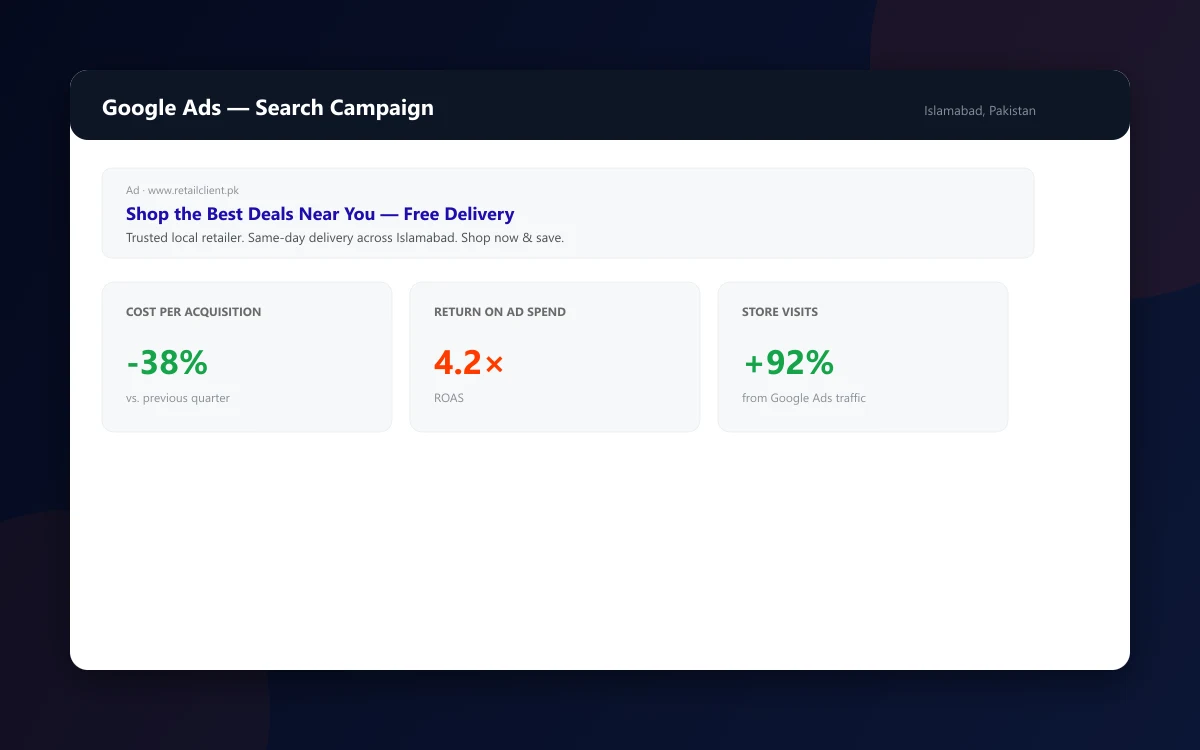Click the ad URL www.retailclient.pk
The height and width of the screenshot is (750, 1200).
193,190
